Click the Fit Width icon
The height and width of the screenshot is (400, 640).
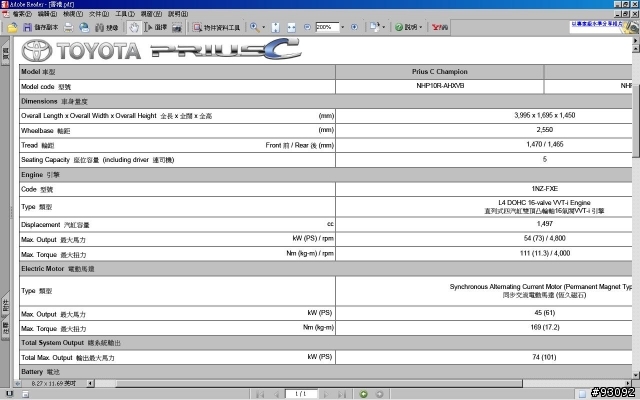tap(291, 27)
